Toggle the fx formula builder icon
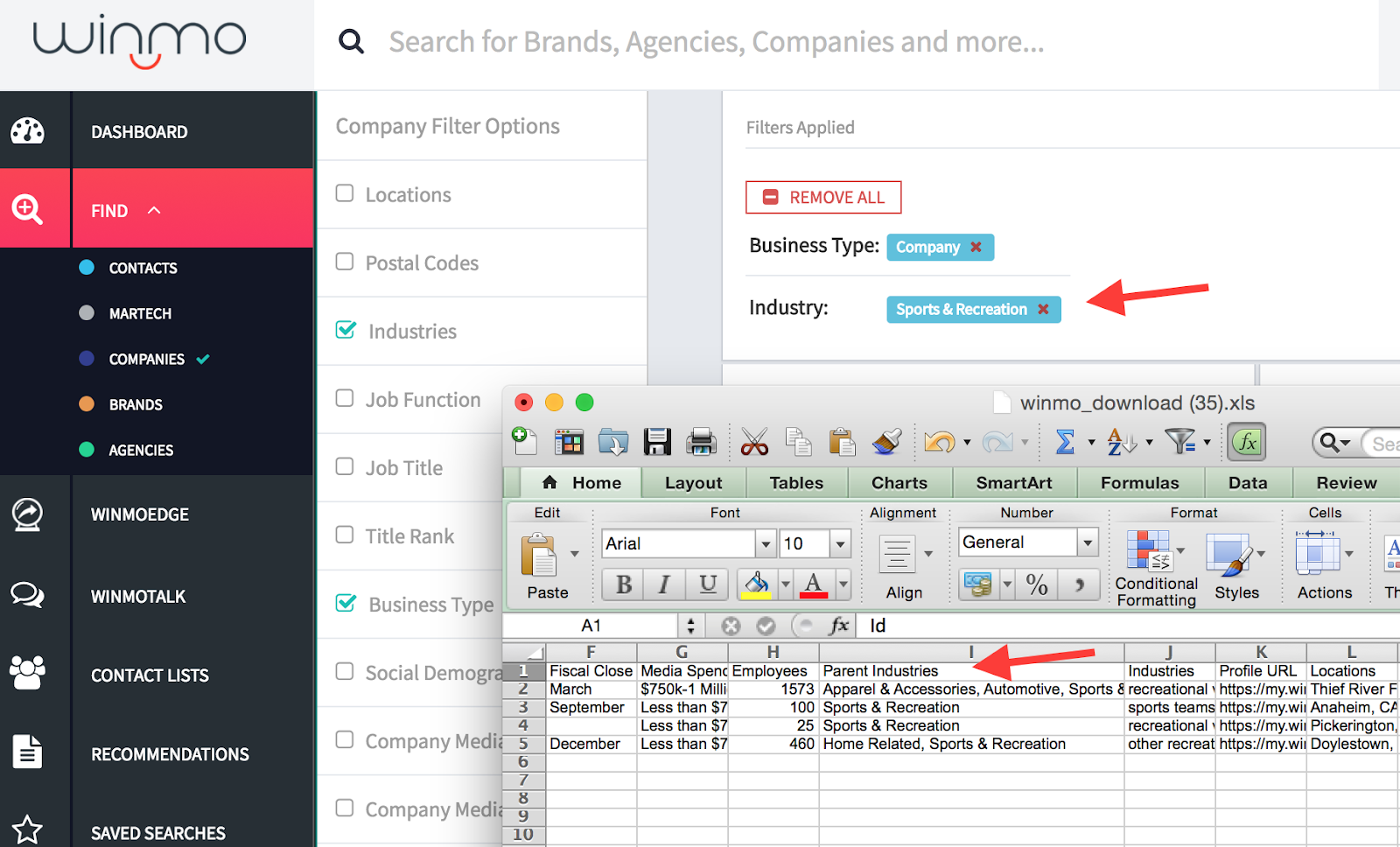 1247,442
